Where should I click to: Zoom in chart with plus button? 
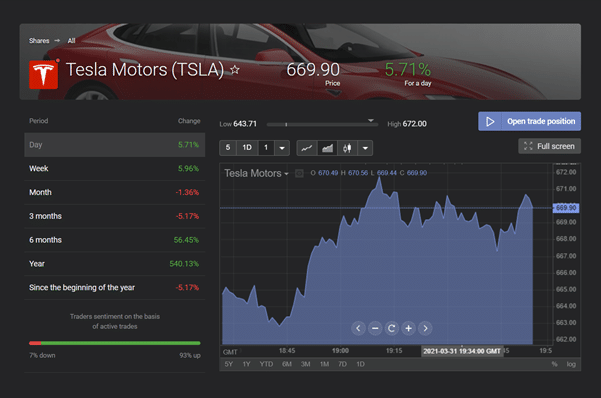(409, 328)
